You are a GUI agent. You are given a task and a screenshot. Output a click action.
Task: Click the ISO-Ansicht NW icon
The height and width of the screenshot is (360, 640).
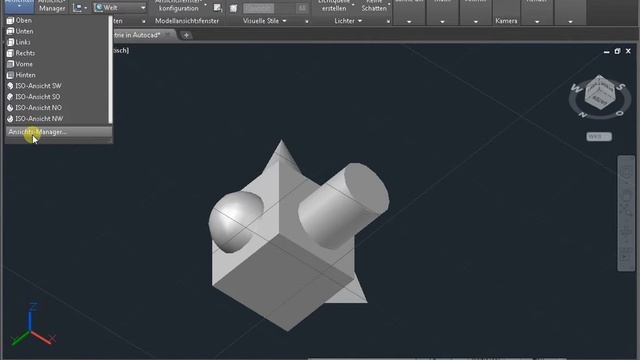click(x=10, y=119)
